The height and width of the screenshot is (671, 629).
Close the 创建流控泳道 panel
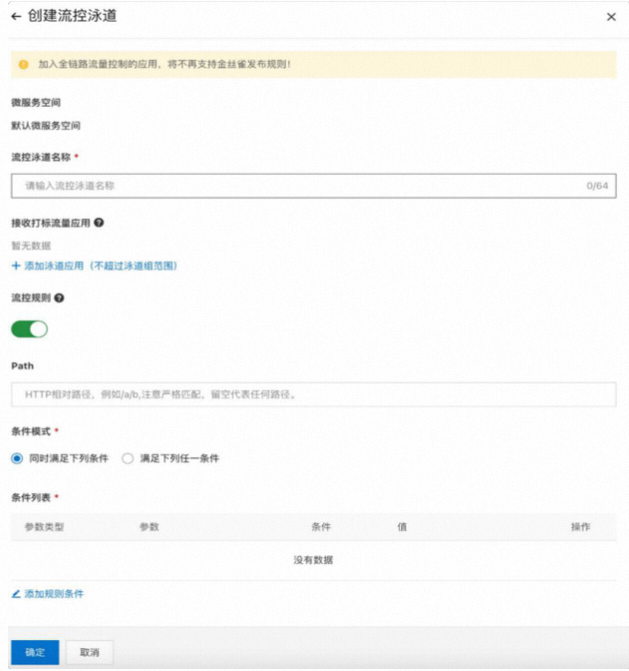click(611, 17)
